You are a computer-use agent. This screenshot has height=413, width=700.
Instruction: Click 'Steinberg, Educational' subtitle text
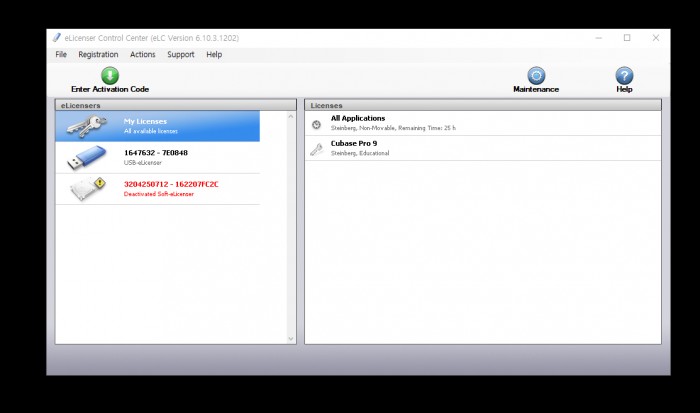(360, 153)
